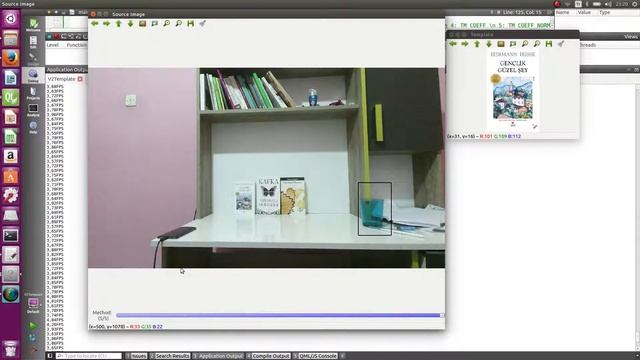Screen dimensions: 640x360
Task: Switch Qt Creator to Welcome mode
Action: point(33,25)
